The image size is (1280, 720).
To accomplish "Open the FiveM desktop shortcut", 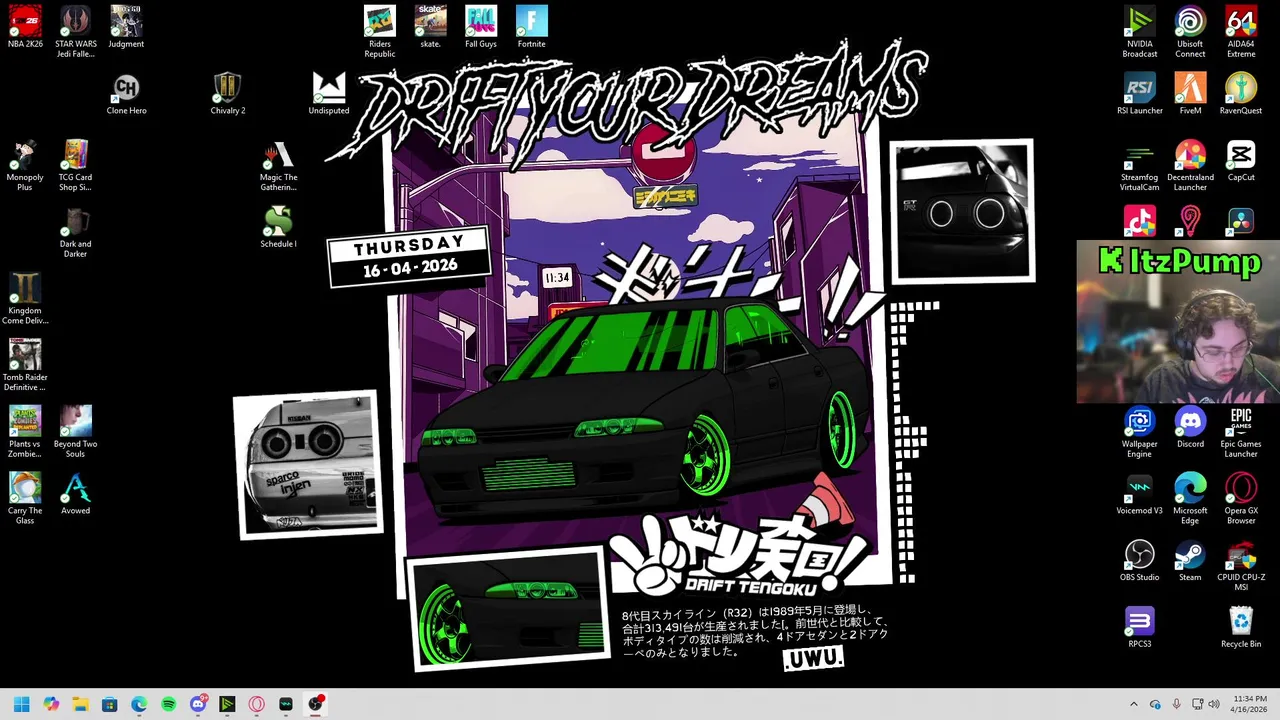I will coord(1190,94).
